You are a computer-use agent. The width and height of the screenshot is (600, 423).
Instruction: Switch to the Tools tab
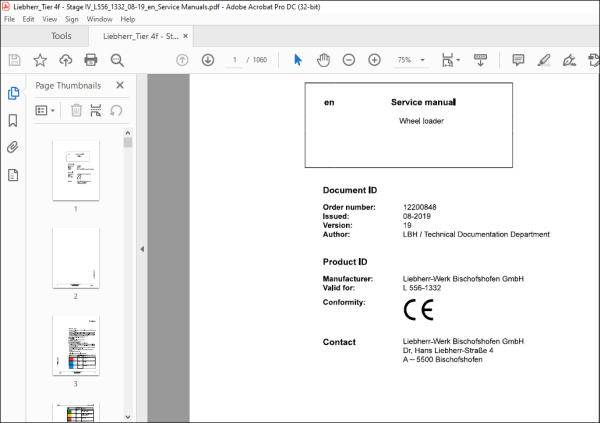[x=61, y=36]
